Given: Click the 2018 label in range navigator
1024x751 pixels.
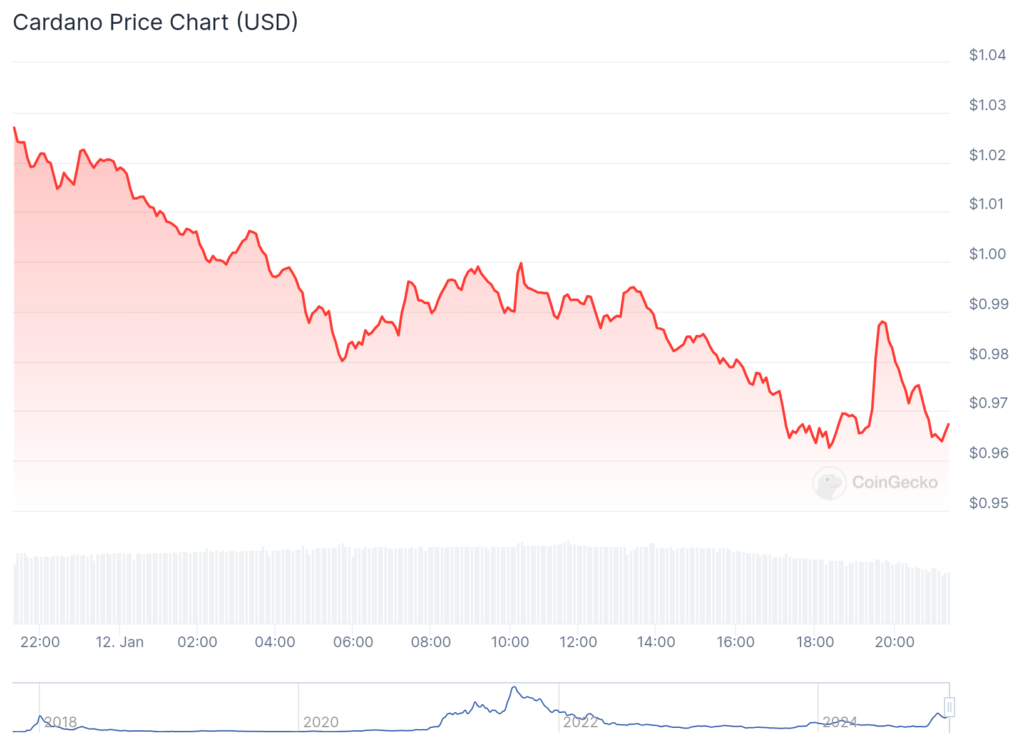Looking at the screenshot, I should click(60, 722).
